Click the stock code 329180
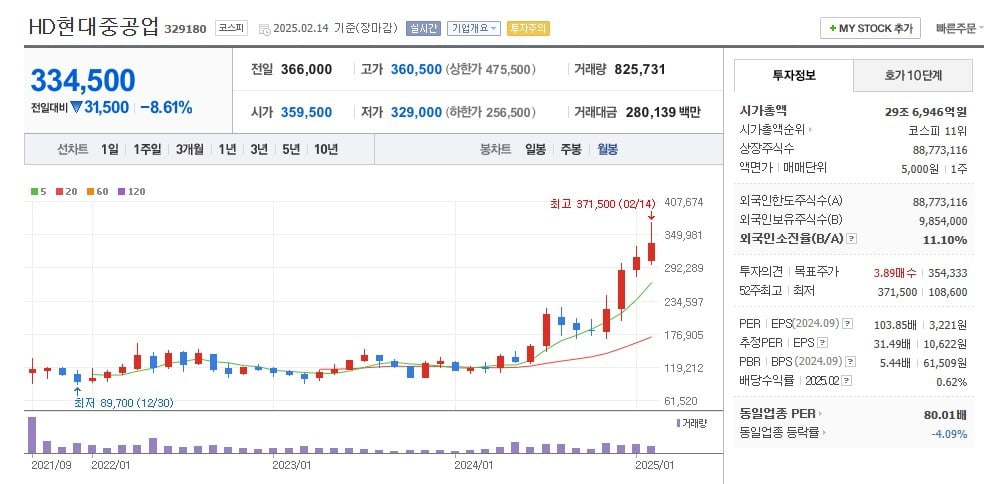999x484 pixels. click(185, 29)
